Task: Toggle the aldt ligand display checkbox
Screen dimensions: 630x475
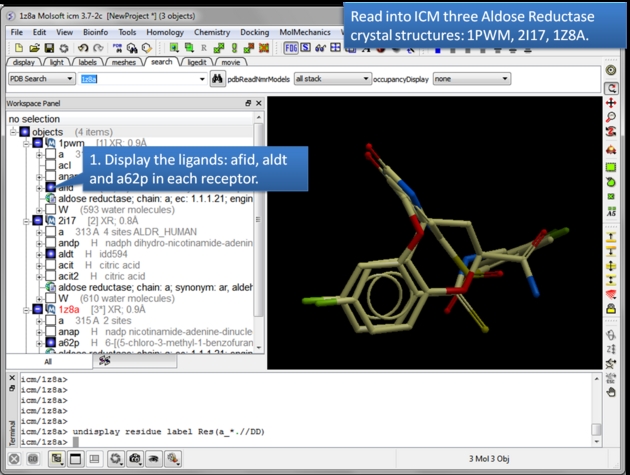Action: [x=51, y=254]
